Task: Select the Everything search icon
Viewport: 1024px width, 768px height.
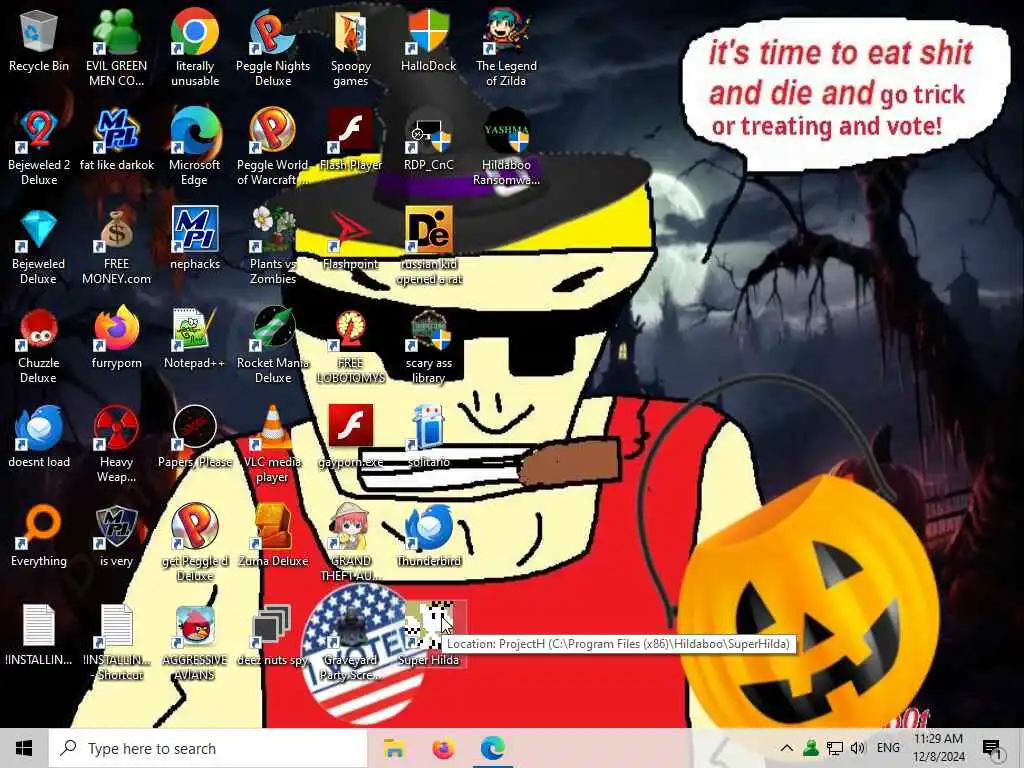Action: click(39, 537)
